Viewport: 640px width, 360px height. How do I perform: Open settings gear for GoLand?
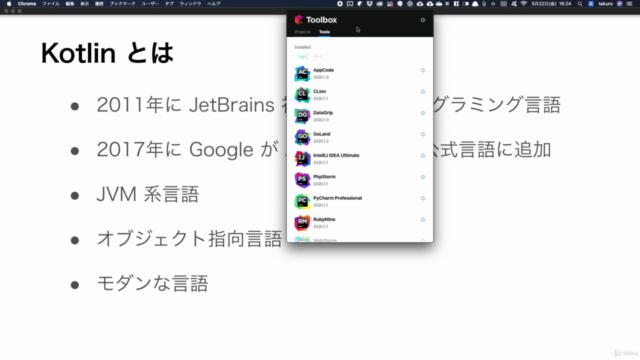pos(423,134)
